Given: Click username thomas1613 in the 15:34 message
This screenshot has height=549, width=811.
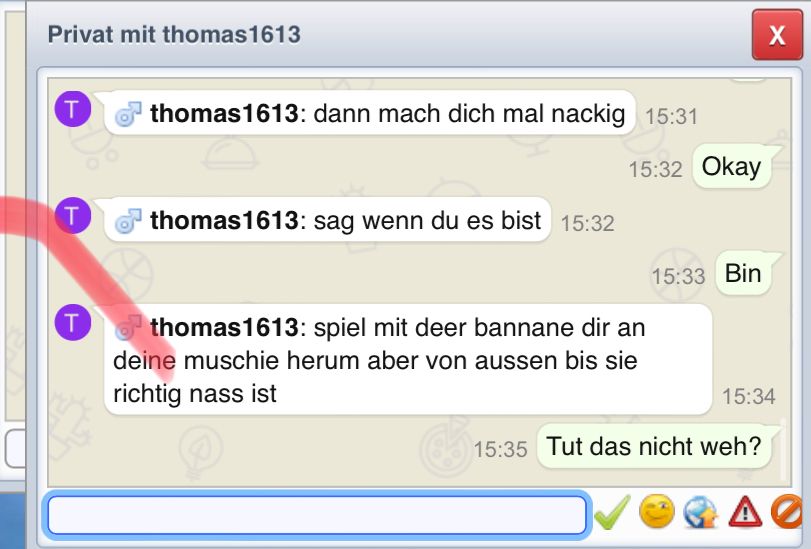Looking at the screenshot, I should click(x=224, y=328).
